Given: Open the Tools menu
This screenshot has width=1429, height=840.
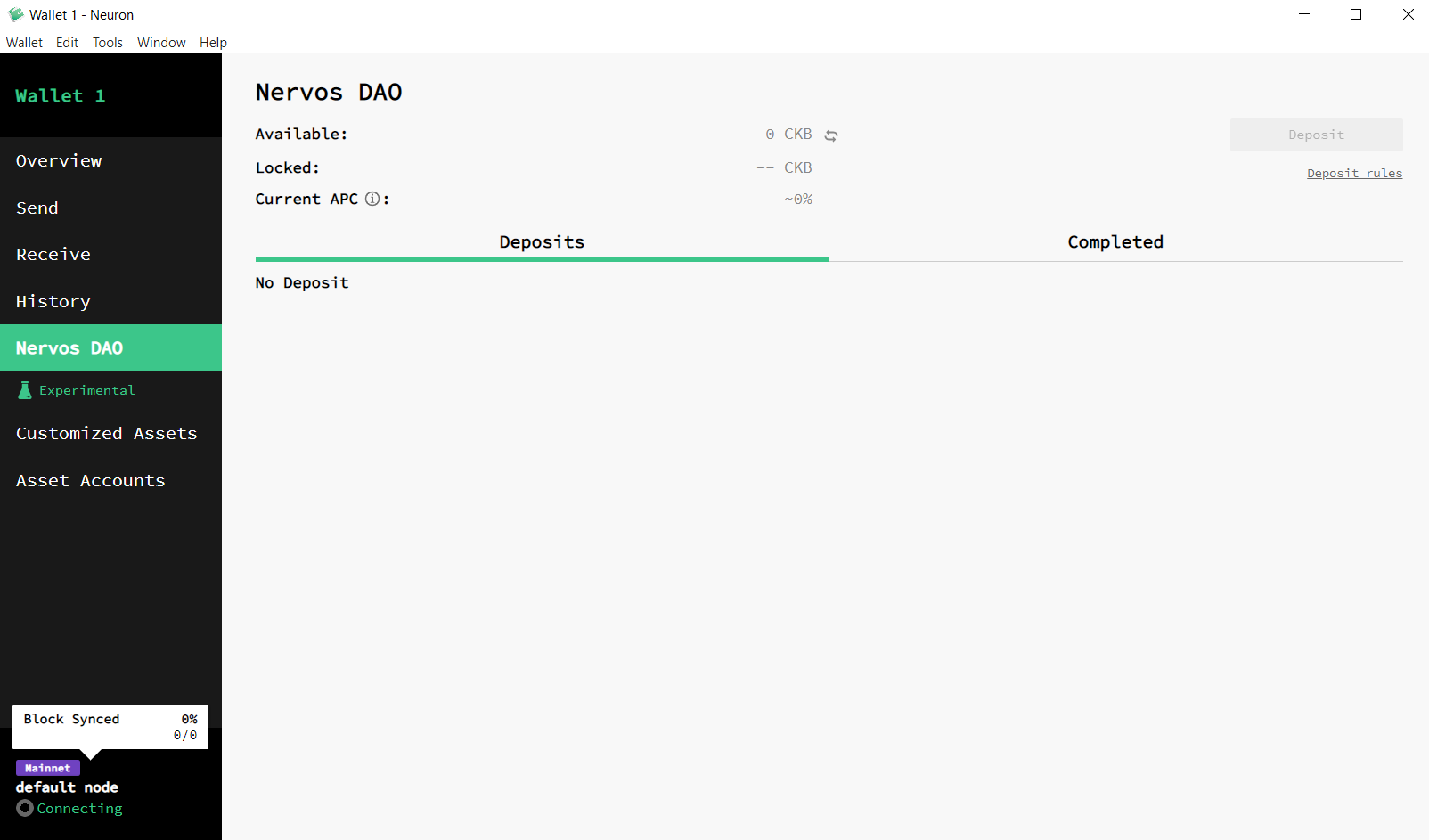Looking at the screenshot, I should (x=107, y=42).
